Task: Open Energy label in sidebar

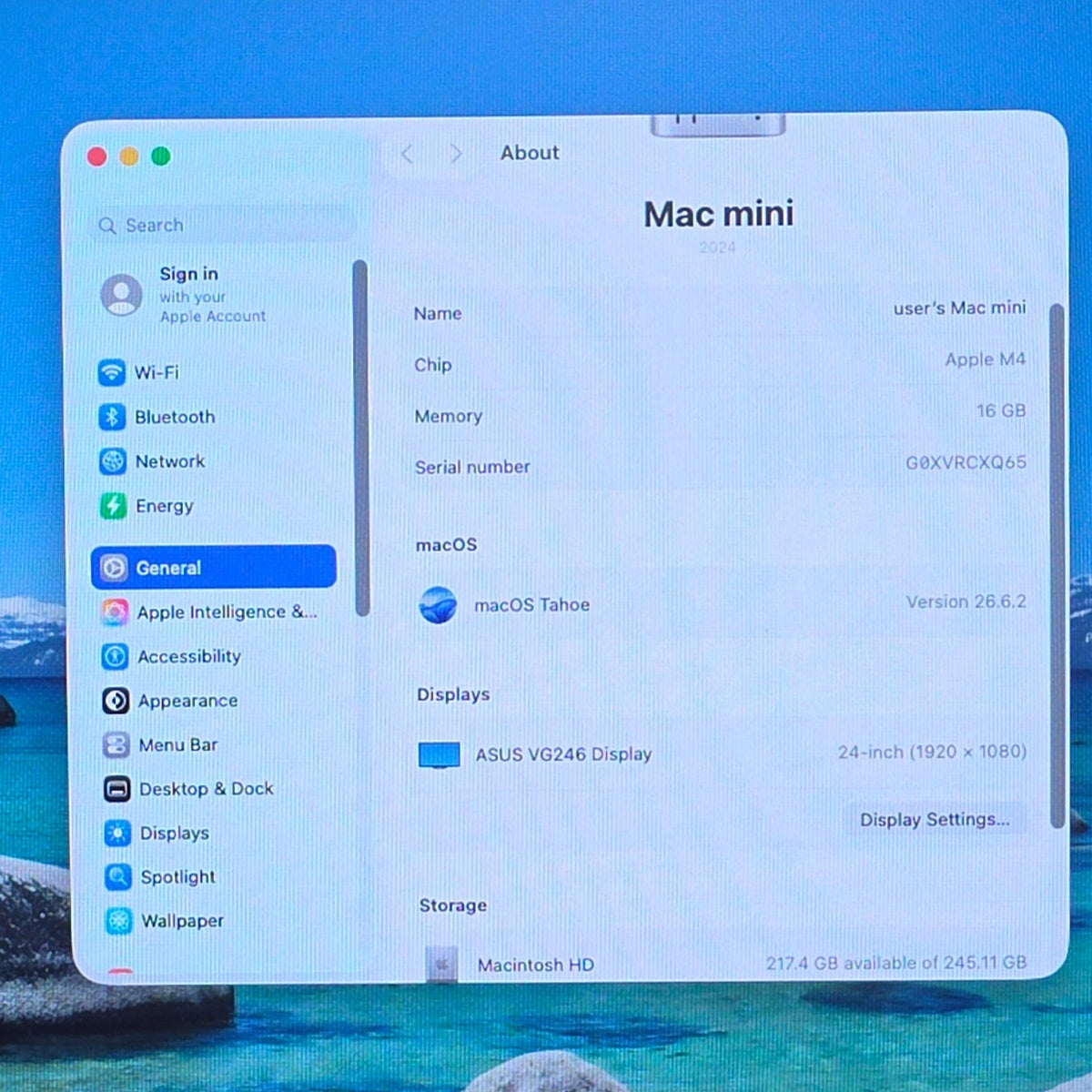Action: point(165,506)
